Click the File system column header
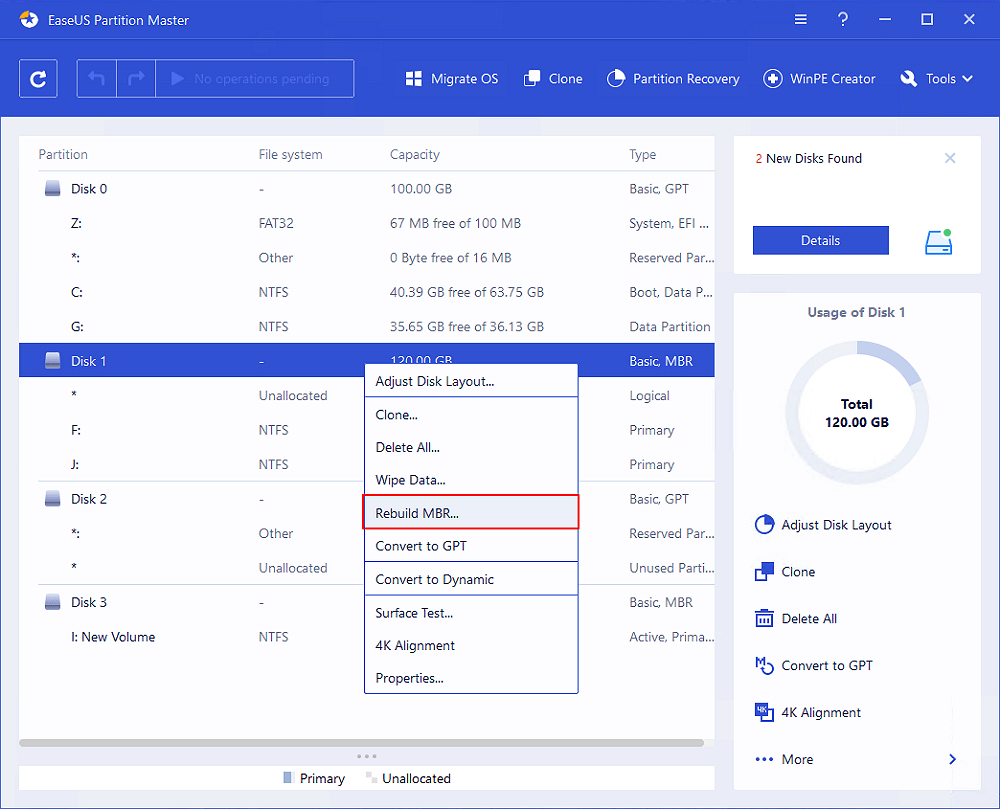This screenshot has width=1000, height=809. [290, 154]
